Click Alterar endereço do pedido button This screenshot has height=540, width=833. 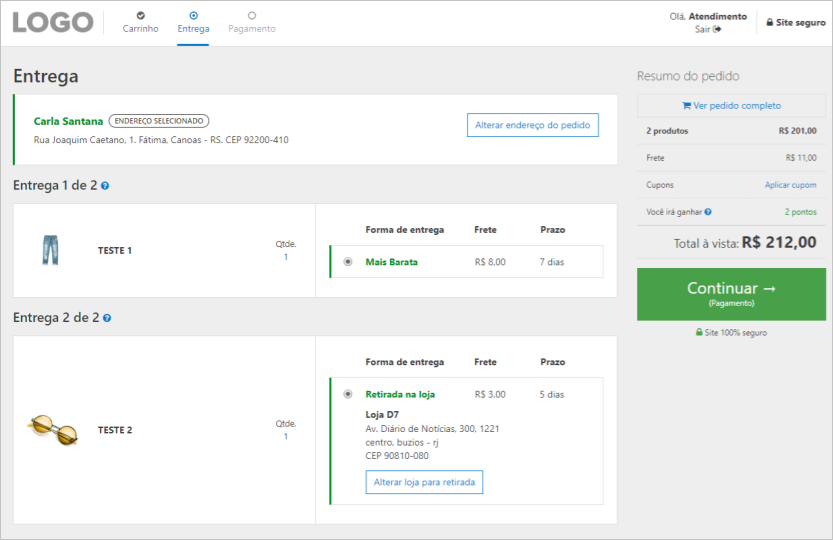(533, 125)
